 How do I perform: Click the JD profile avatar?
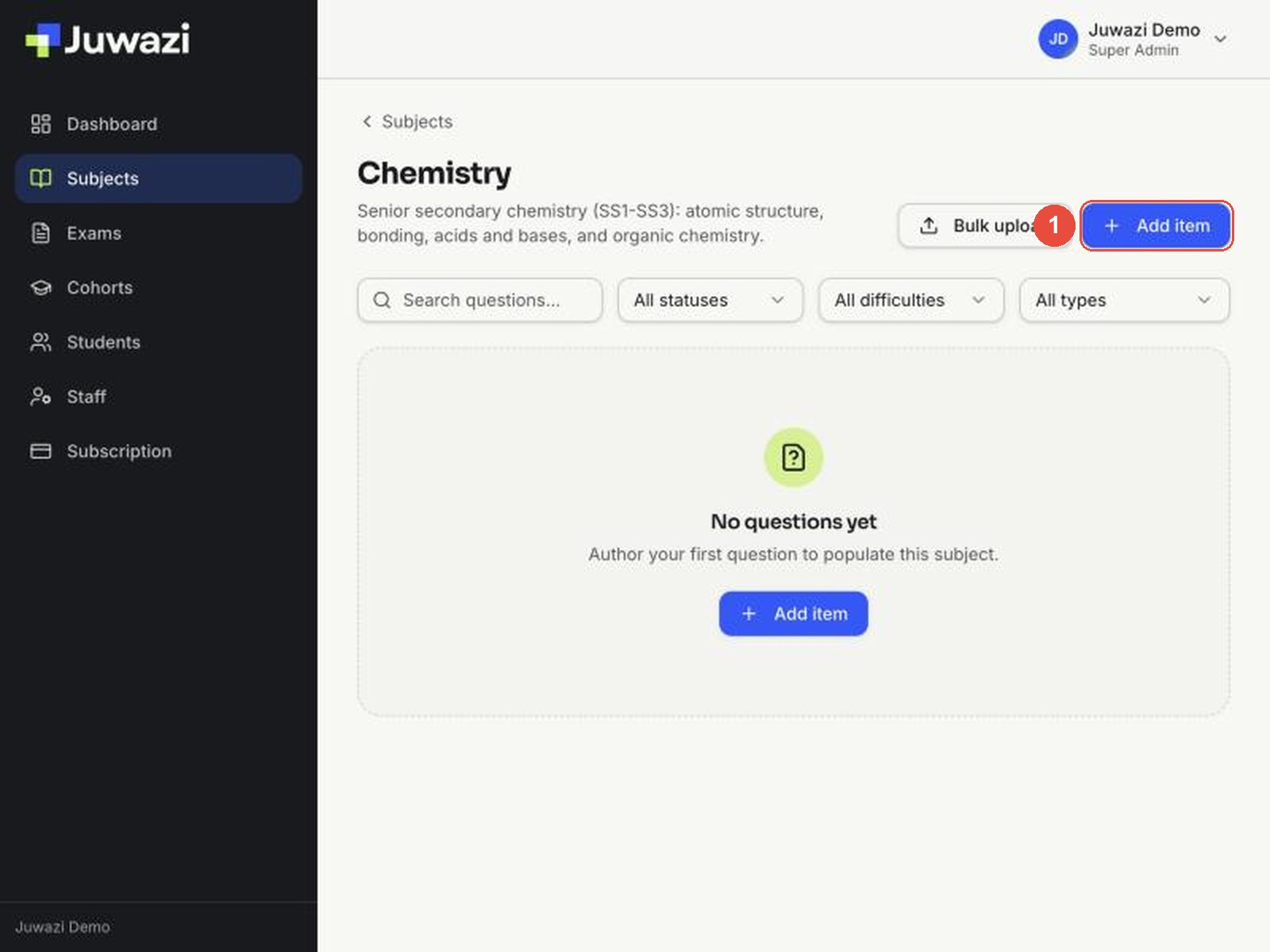(x=1058, y=39)
